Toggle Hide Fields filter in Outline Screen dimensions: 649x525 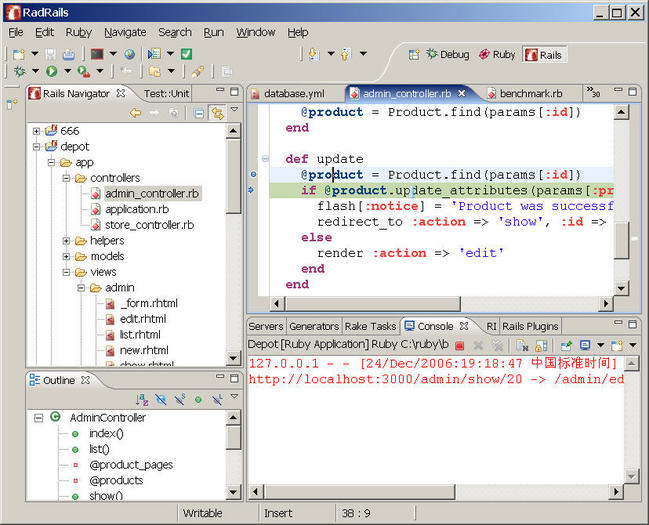[161, 399]
